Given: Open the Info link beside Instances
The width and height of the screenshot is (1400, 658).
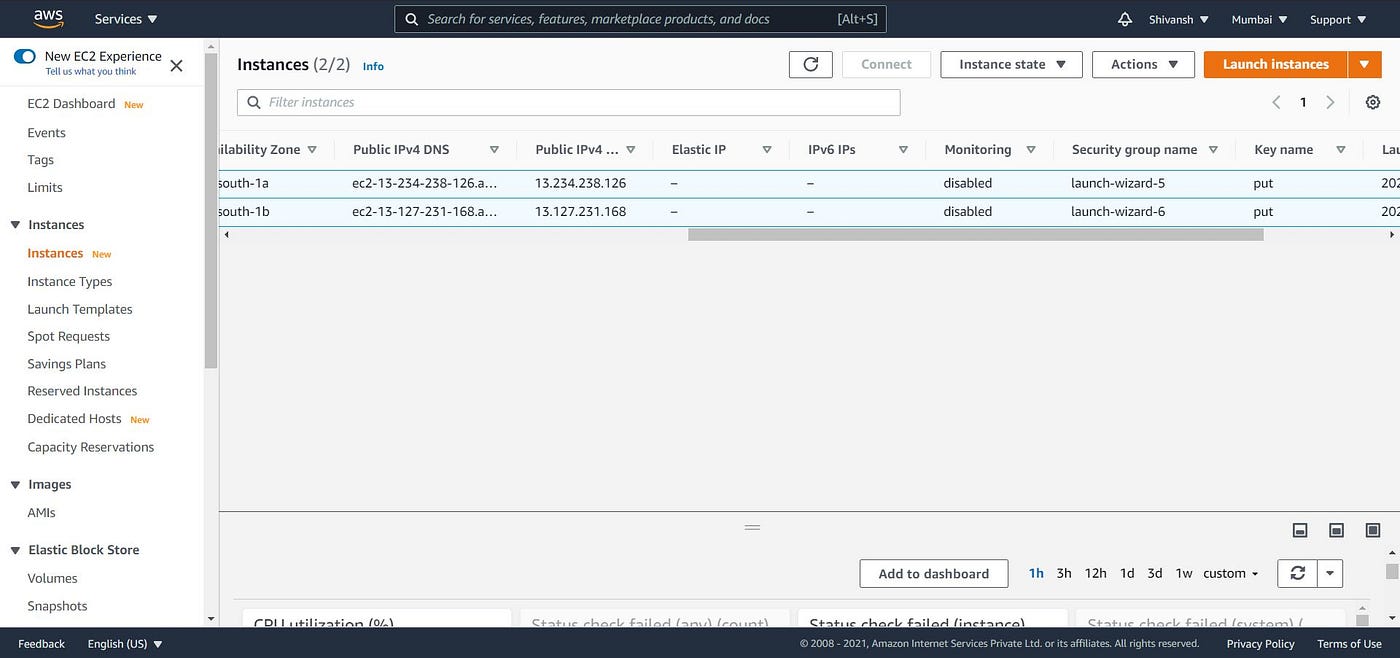Looking at the screenshot, I should tap(373, 66).
